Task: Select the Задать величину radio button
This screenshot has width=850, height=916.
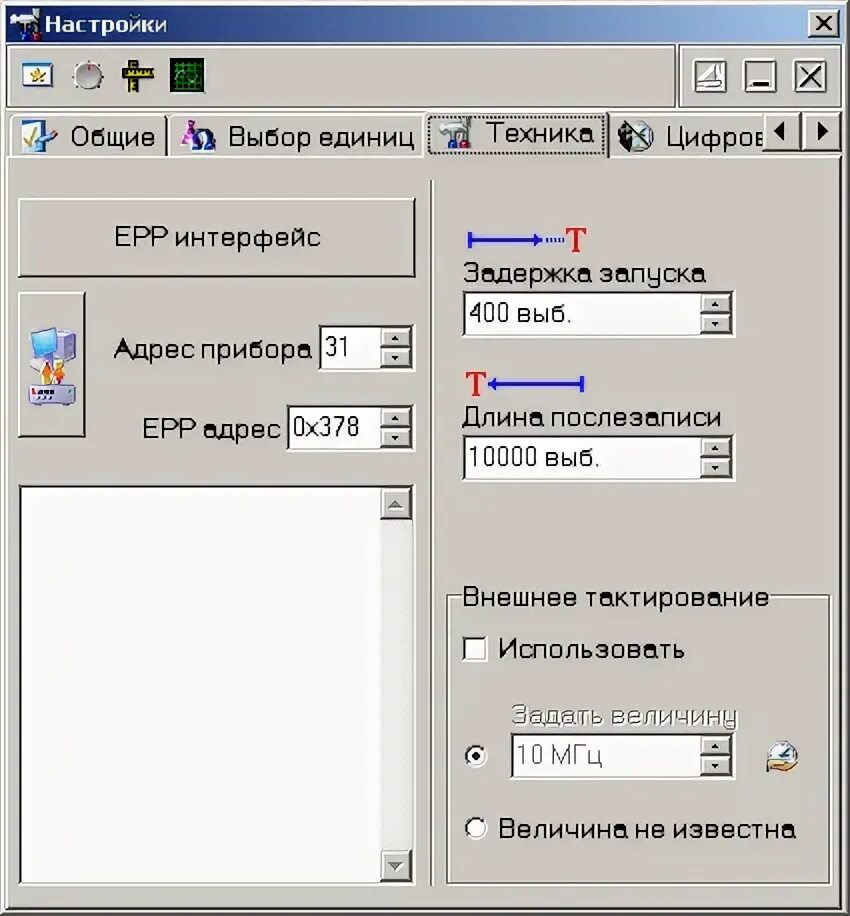Action: click(x=476, y=756)
